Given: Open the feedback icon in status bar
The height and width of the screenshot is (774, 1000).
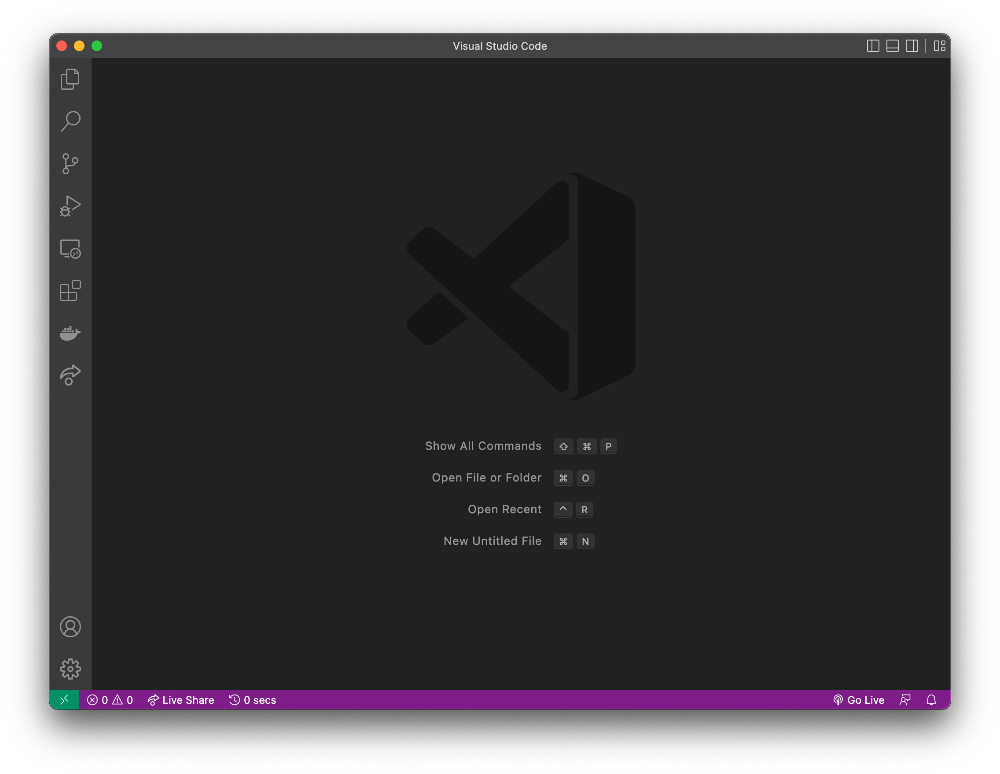Looking at the screenshot, I should (x=905, y=700).
